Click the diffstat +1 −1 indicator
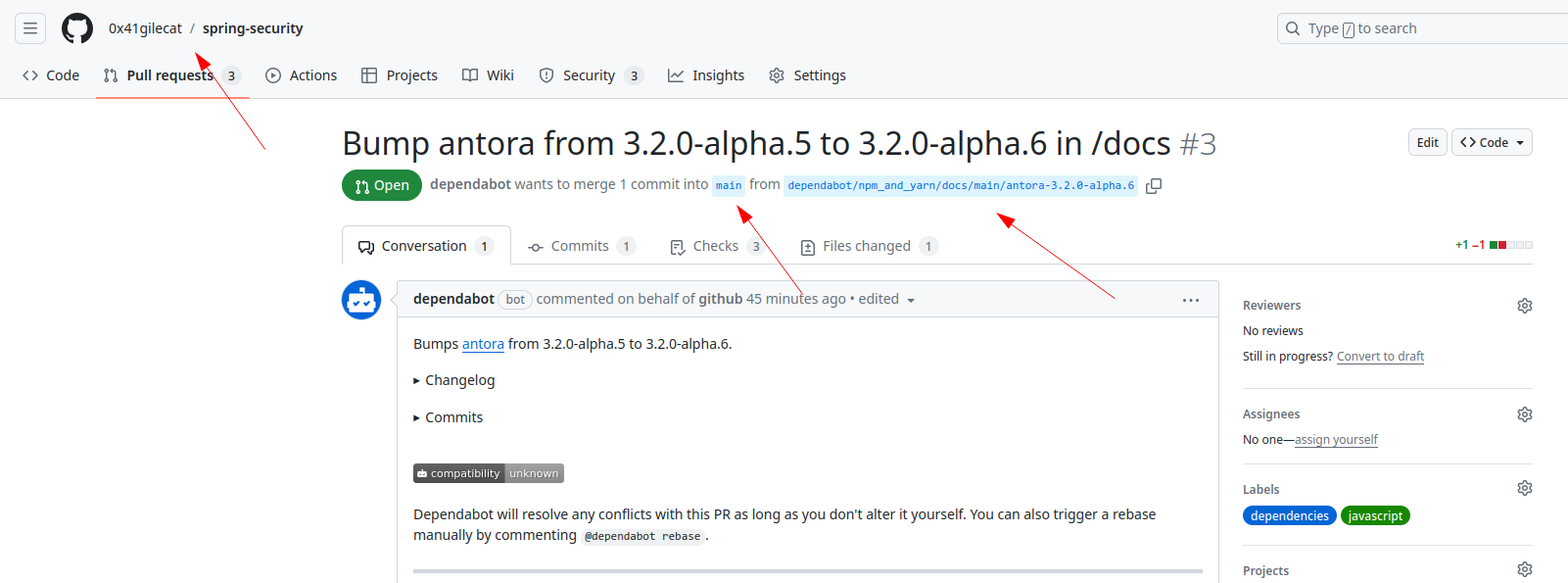This screenshot has width=1568, height=583. (x=1494, y=245)
